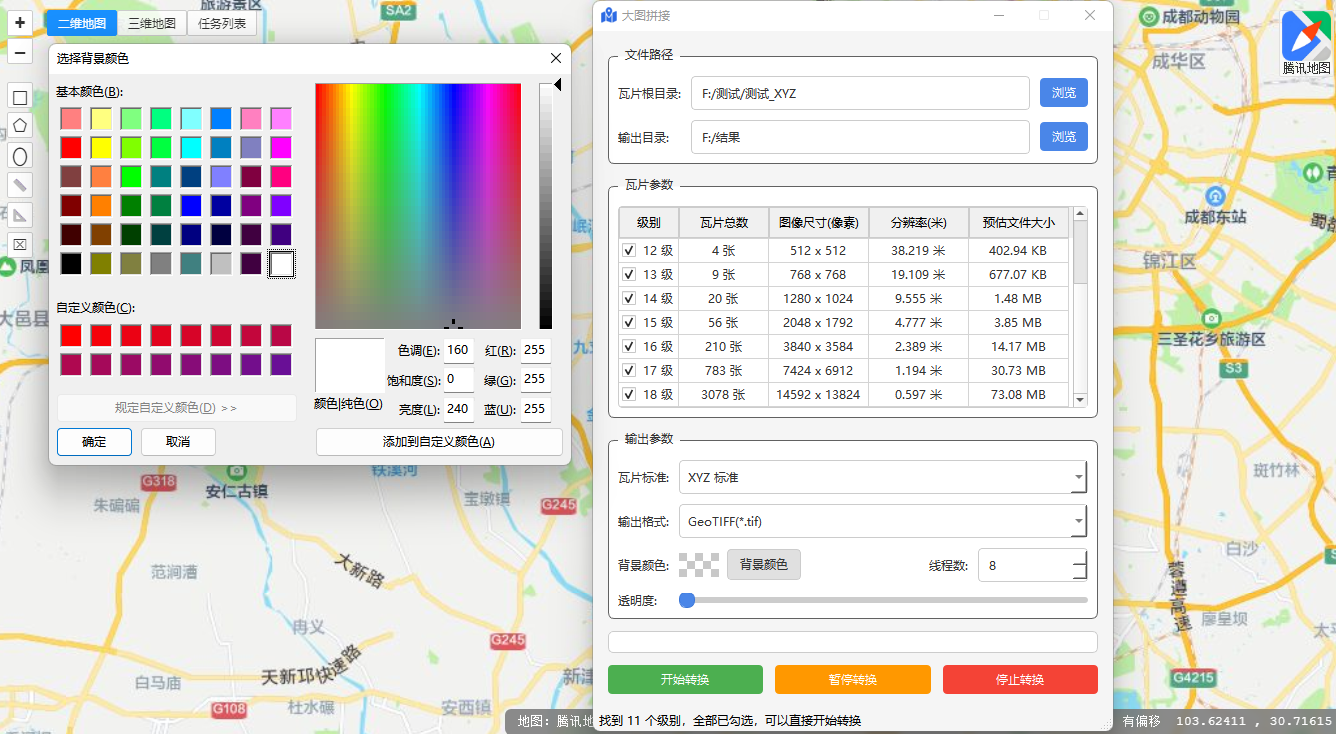This screenshot has height=734, width=1336.
Task: Click the crossed-box clear tool icon
Action: (x=19, y=244)
